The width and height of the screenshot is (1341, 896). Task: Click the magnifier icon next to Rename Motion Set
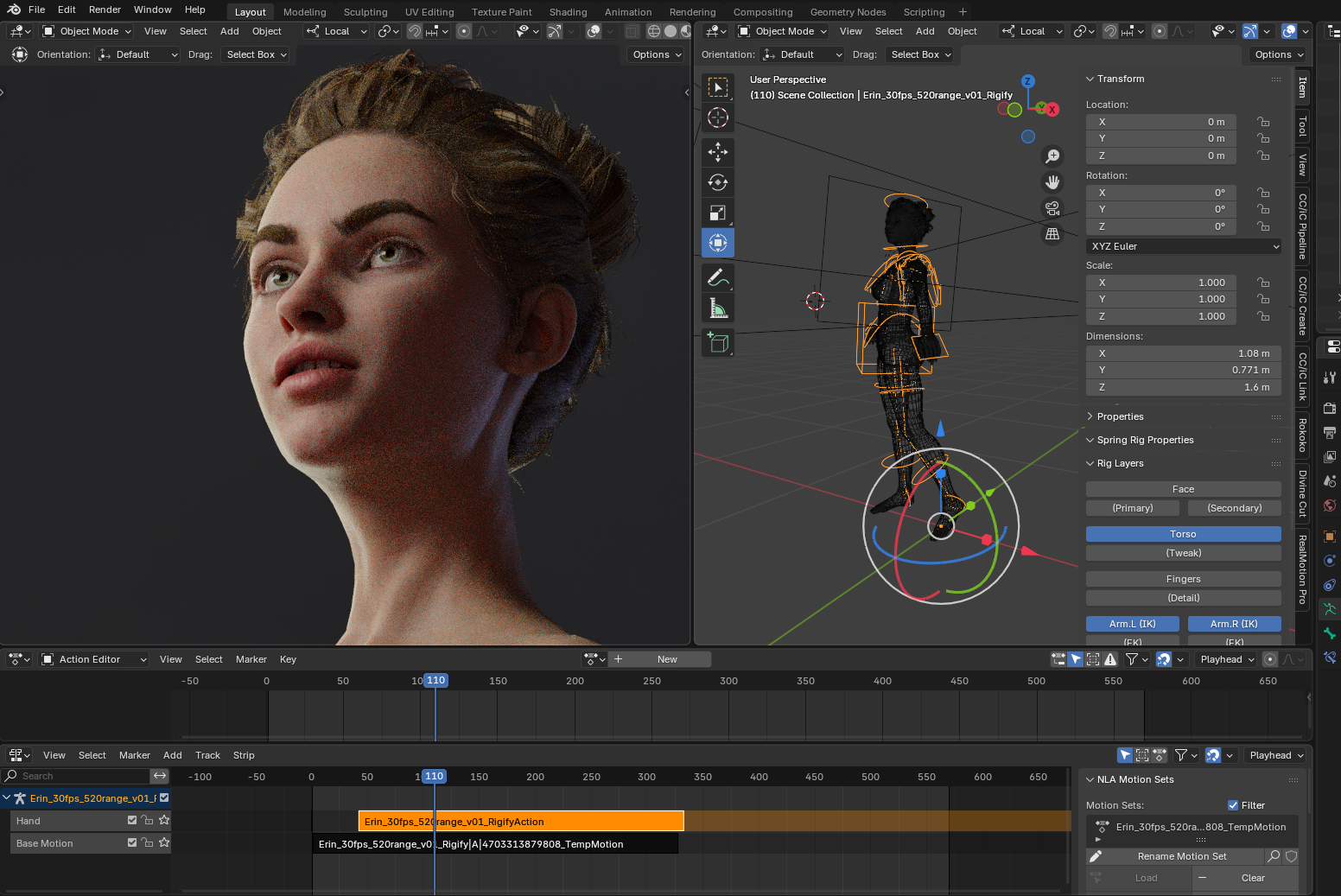[x=1274, y=856]
